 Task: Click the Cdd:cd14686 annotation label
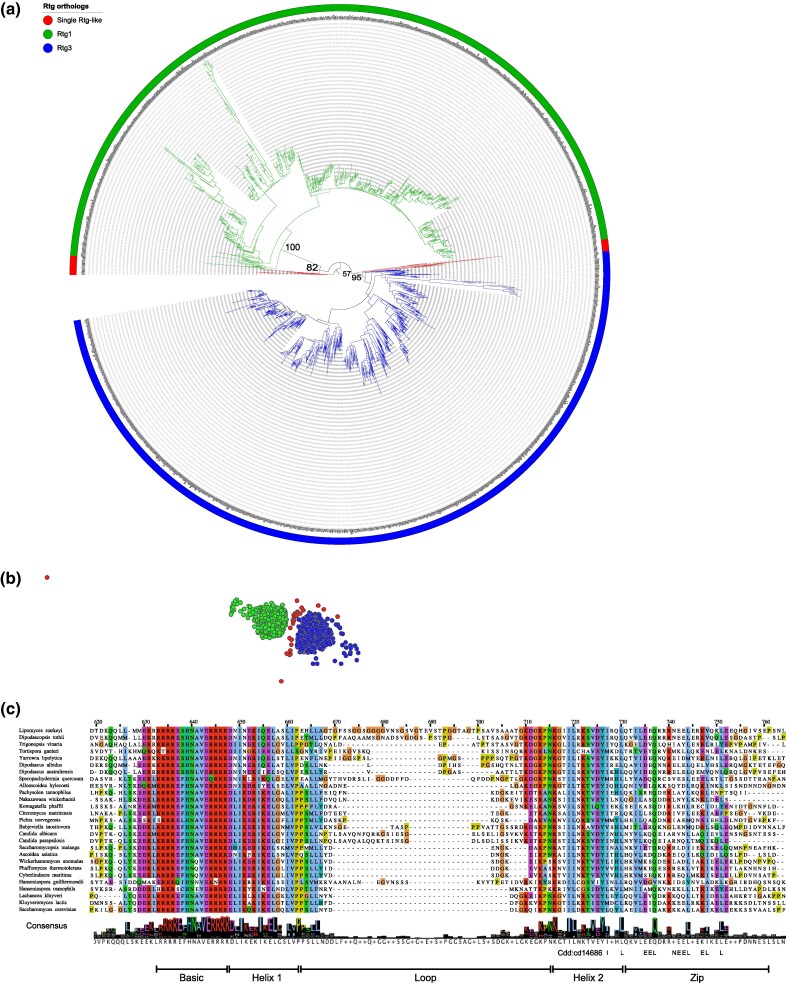click(x=580, y=952)
